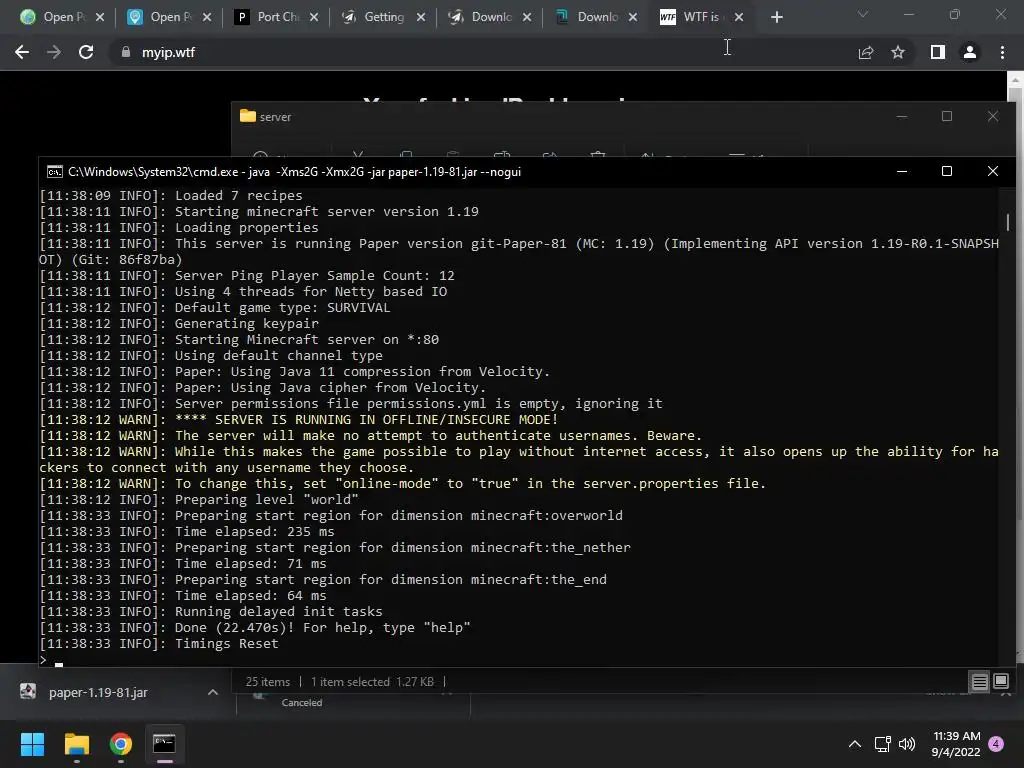Click the jar file icon in downloads bar
This screenshot has width=1024, height=768.
28,691
